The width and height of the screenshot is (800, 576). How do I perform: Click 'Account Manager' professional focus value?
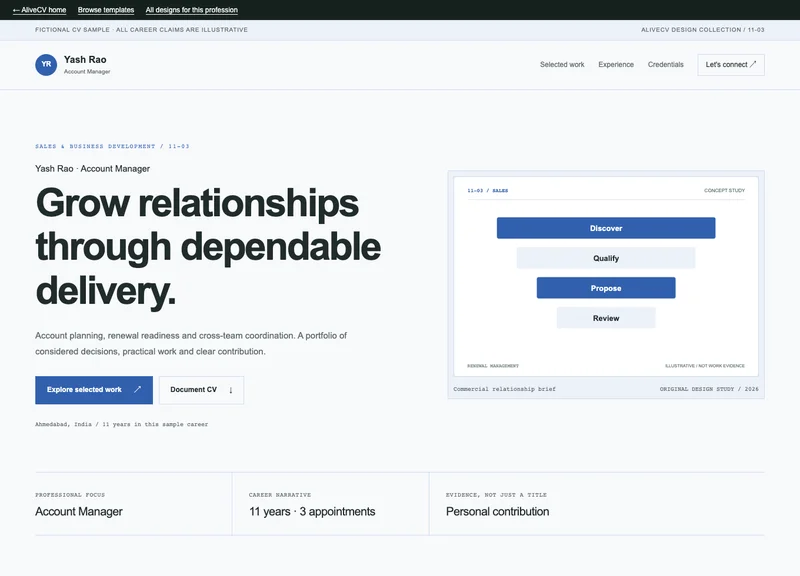79,512
